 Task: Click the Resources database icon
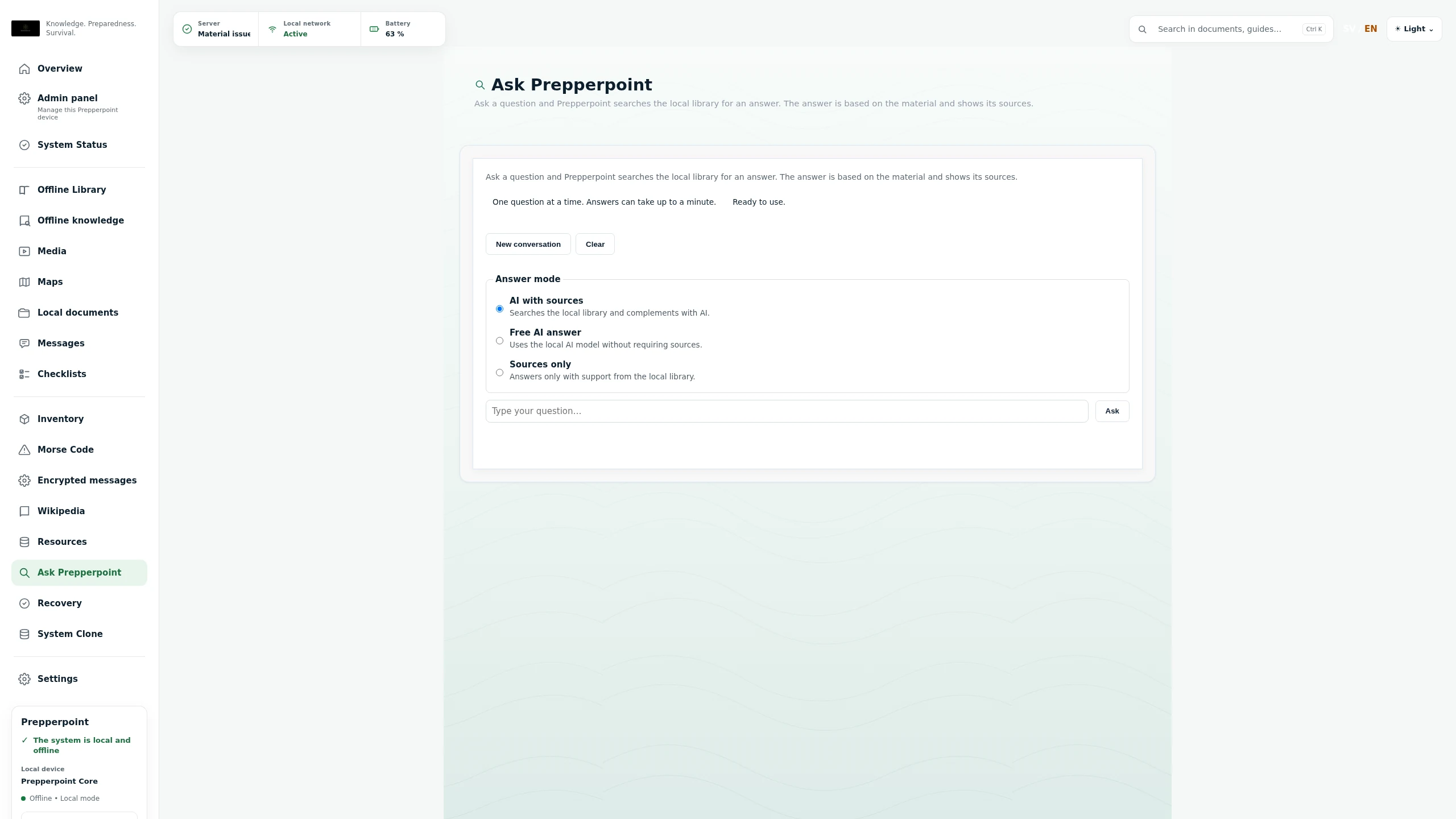[24, 542]
